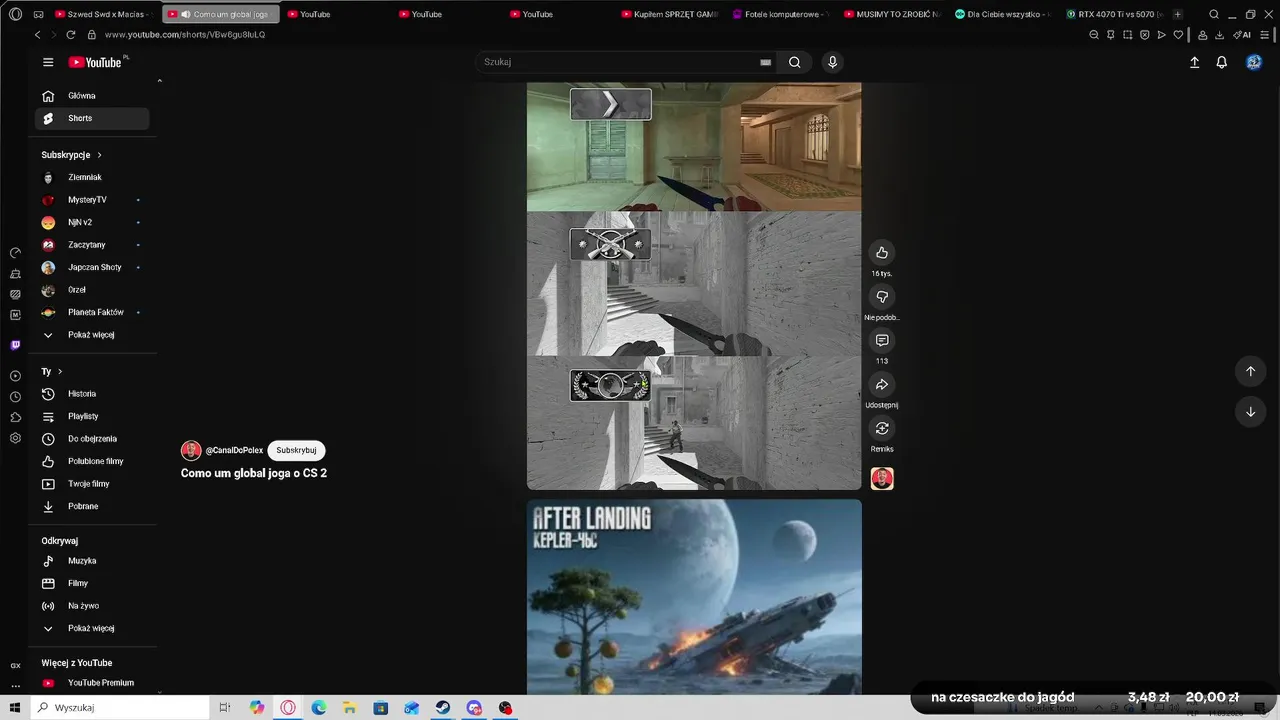The image size is (1280, 720).
Task: Open the account avatar menu
Action: 1254,62
